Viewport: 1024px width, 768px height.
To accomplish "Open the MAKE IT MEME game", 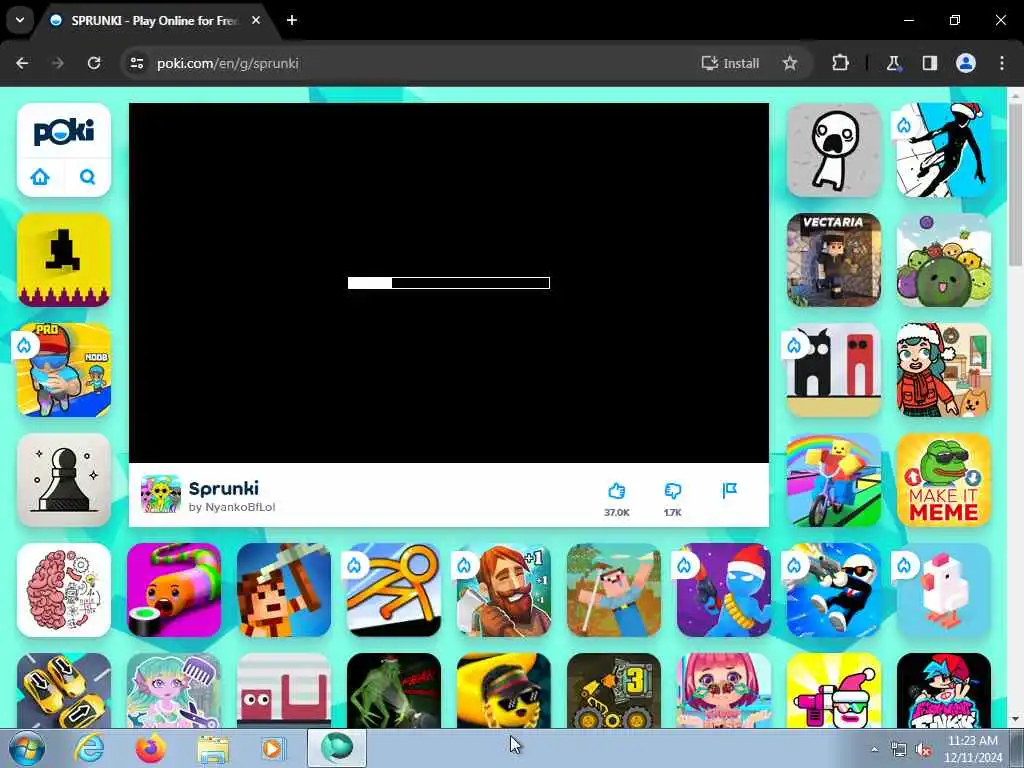I will click(944, 480).
